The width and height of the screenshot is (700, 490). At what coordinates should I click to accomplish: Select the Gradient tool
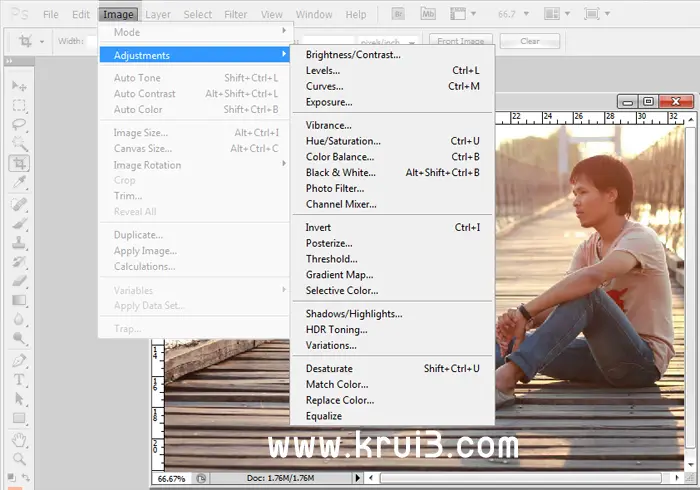[x=19, y=300]
